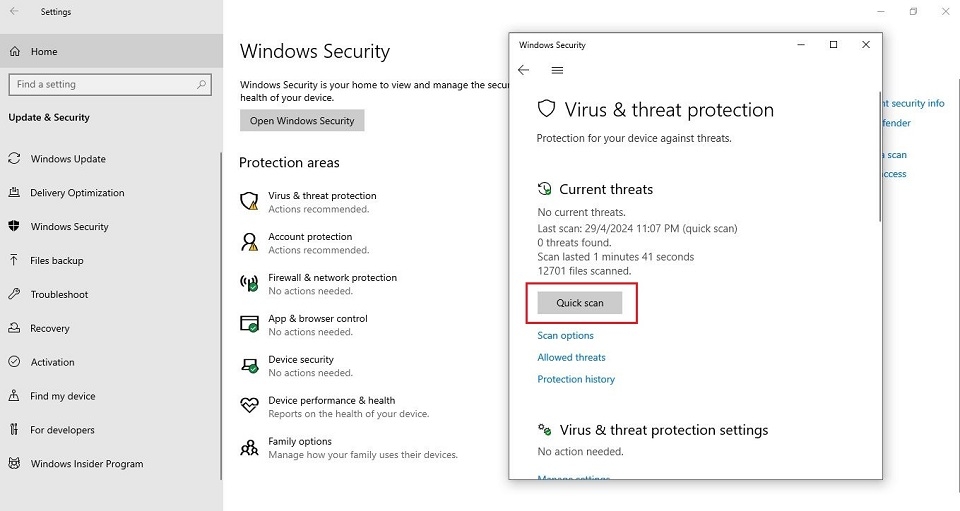This screenshot has width=960, height=511.
Task: Click the App & browser control icon
Action: [x=249, y=324]
